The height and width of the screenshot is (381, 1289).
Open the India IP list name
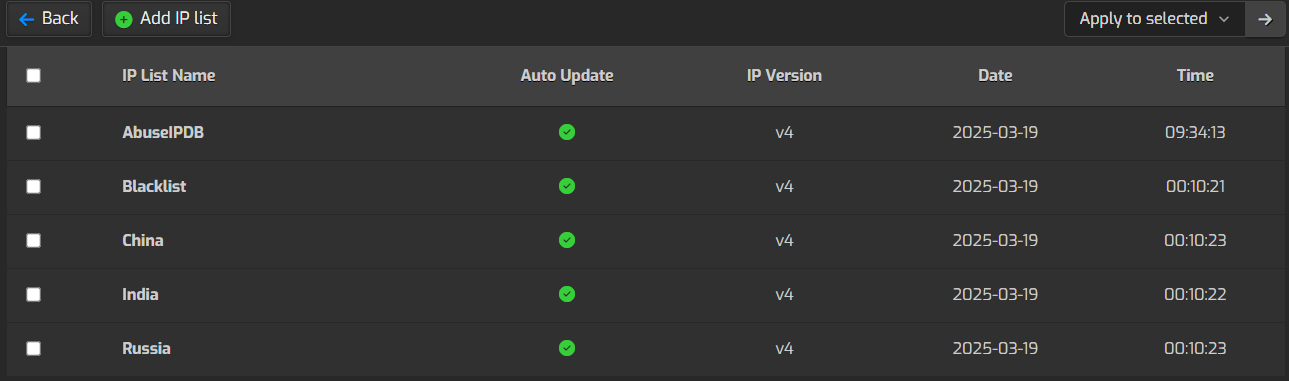pos(140,294)
